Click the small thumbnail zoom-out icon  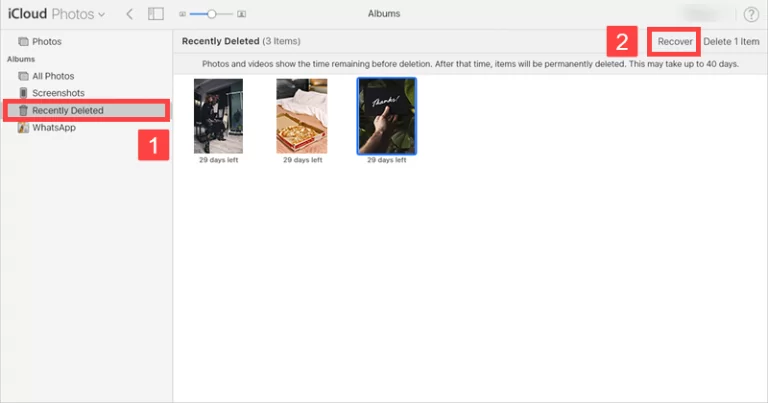181,15
